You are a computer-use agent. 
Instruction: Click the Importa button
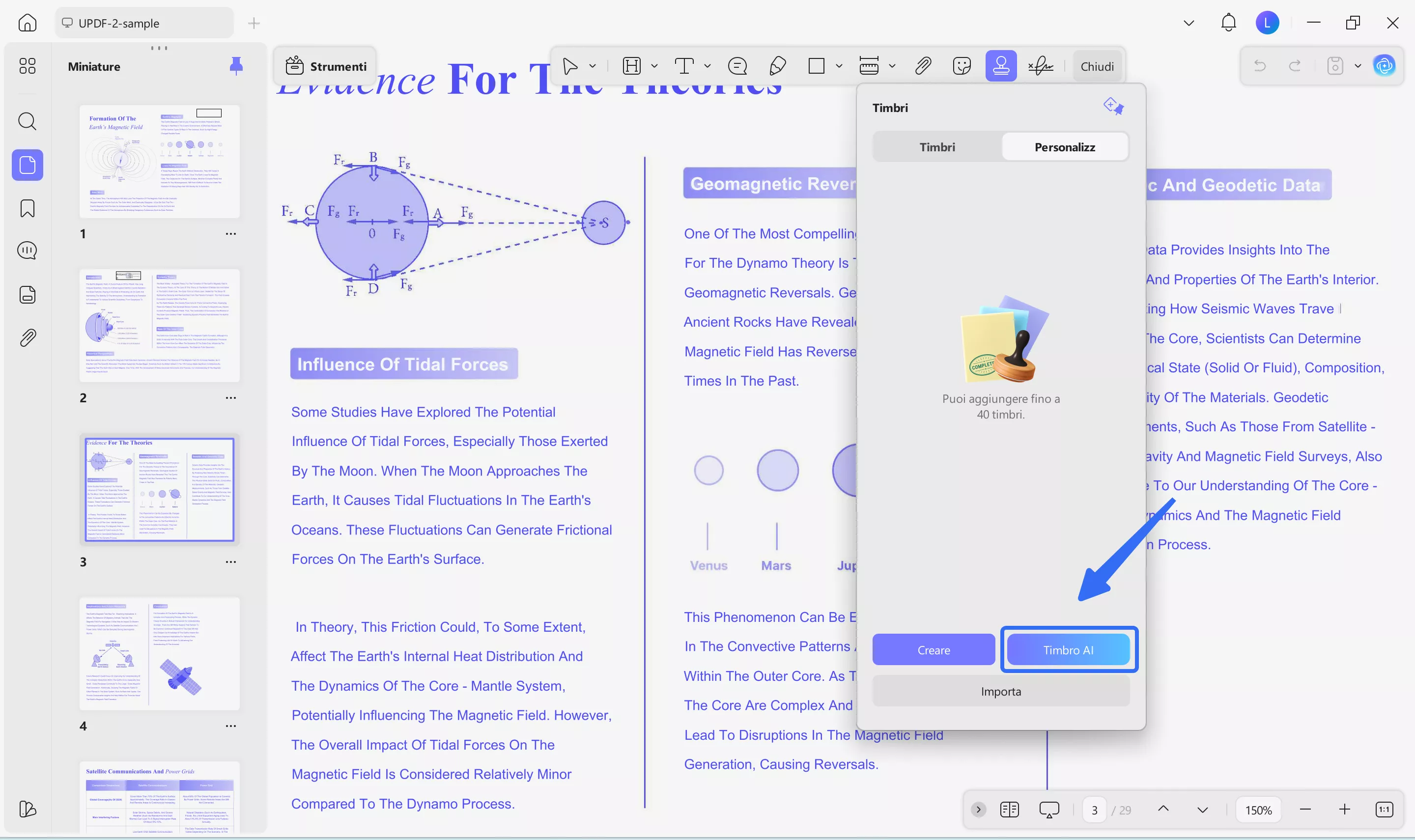coord(1001,691)
